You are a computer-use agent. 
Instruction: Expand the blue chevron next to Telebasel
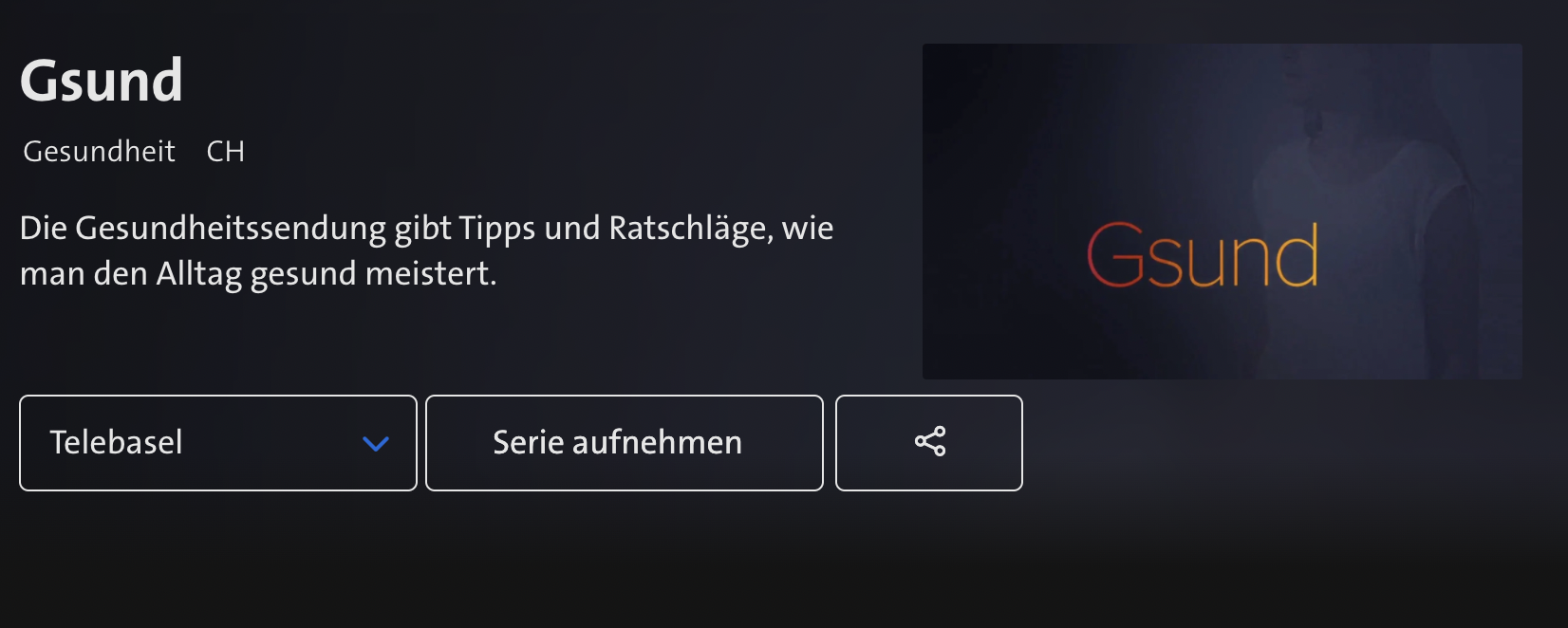[376, 443]
